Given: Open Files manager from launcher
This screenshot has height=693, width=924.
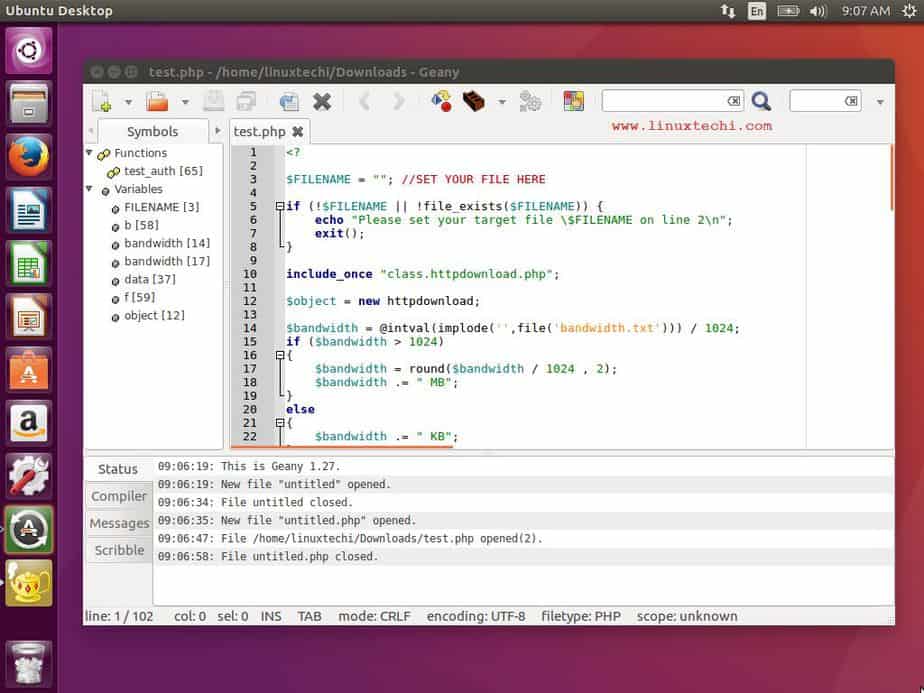Looking at the screenshot, I should pyautogui.click(x=28, y=104).
